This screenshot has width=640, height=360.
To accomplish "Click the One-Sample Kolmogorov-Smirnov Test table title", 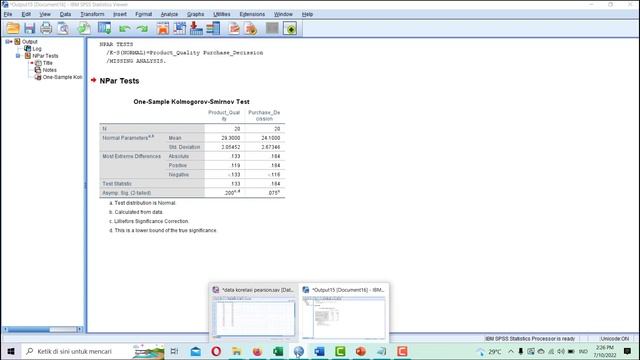I will (x=191, y=102).
